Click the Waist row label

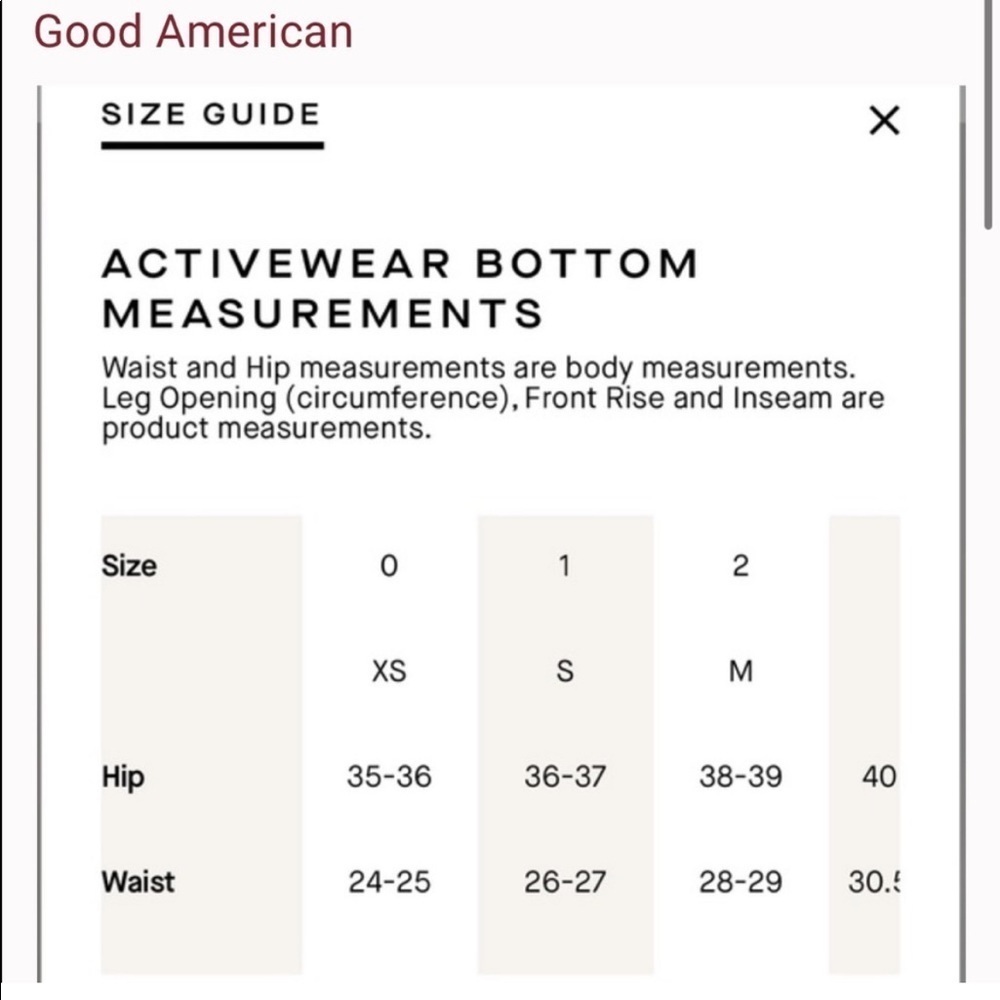(136, 882)
